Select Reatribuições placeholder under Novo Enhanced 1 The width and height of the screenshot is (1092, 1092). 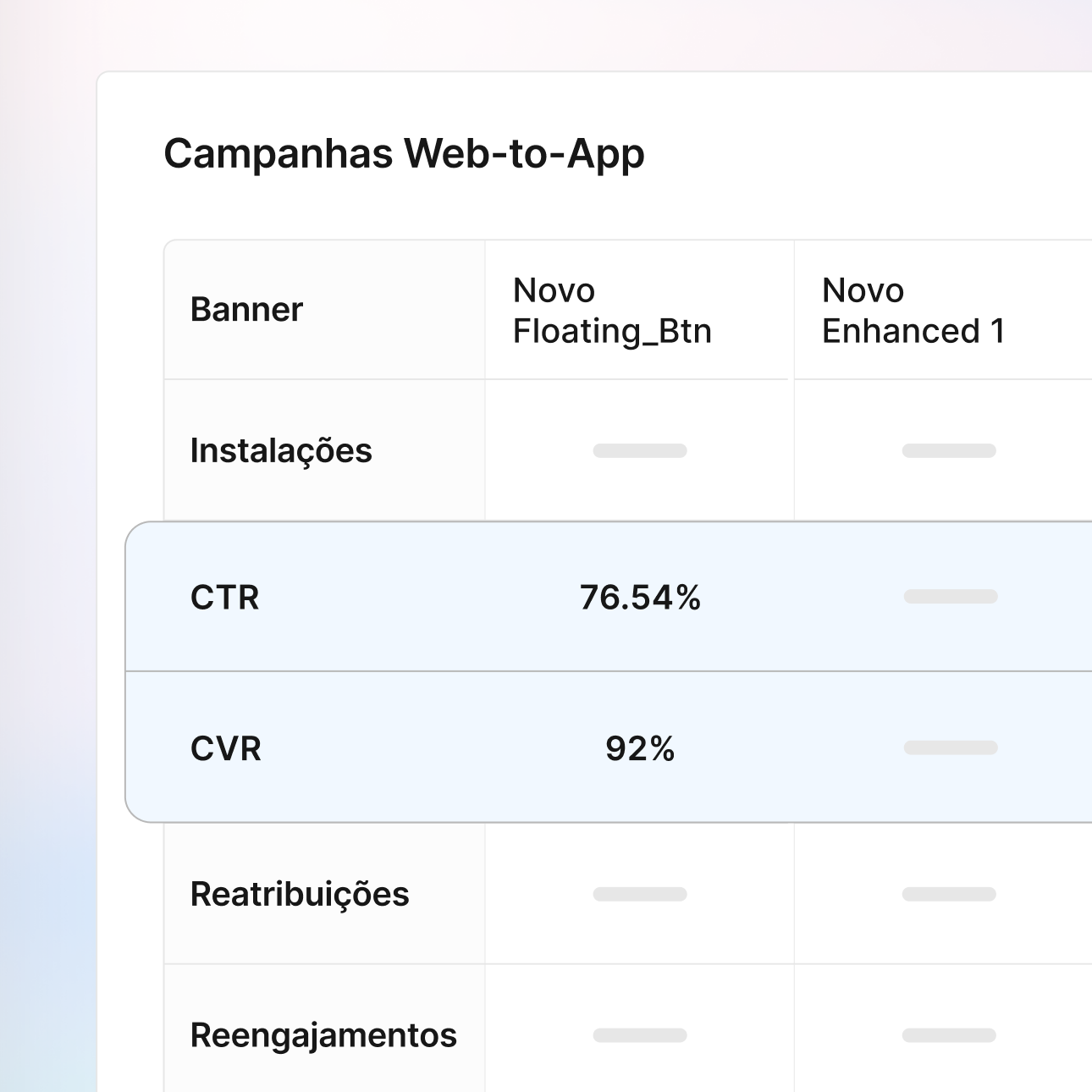click(x=949, y=894)
